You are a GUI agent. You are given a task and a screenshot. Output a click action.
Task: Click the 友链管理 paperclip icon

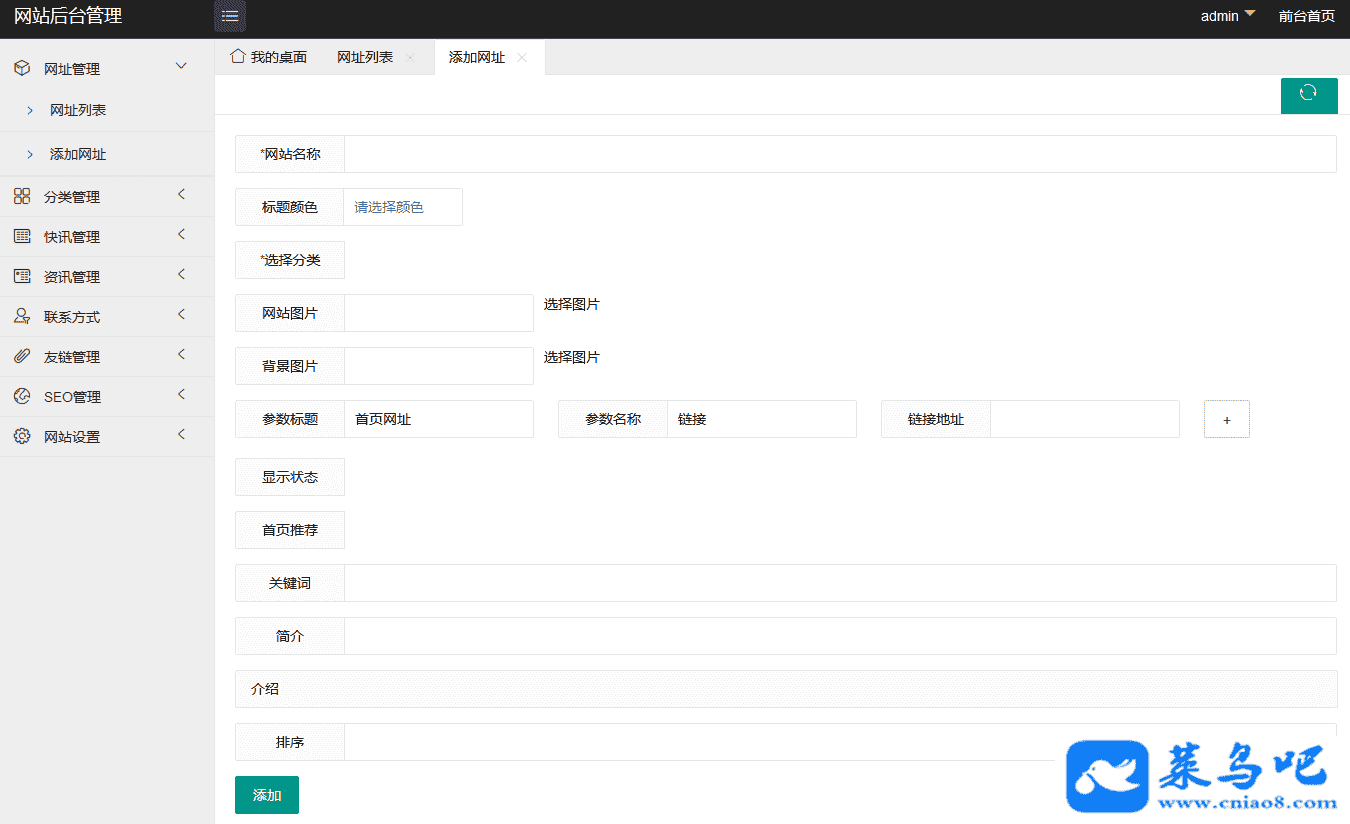[22, 357]
